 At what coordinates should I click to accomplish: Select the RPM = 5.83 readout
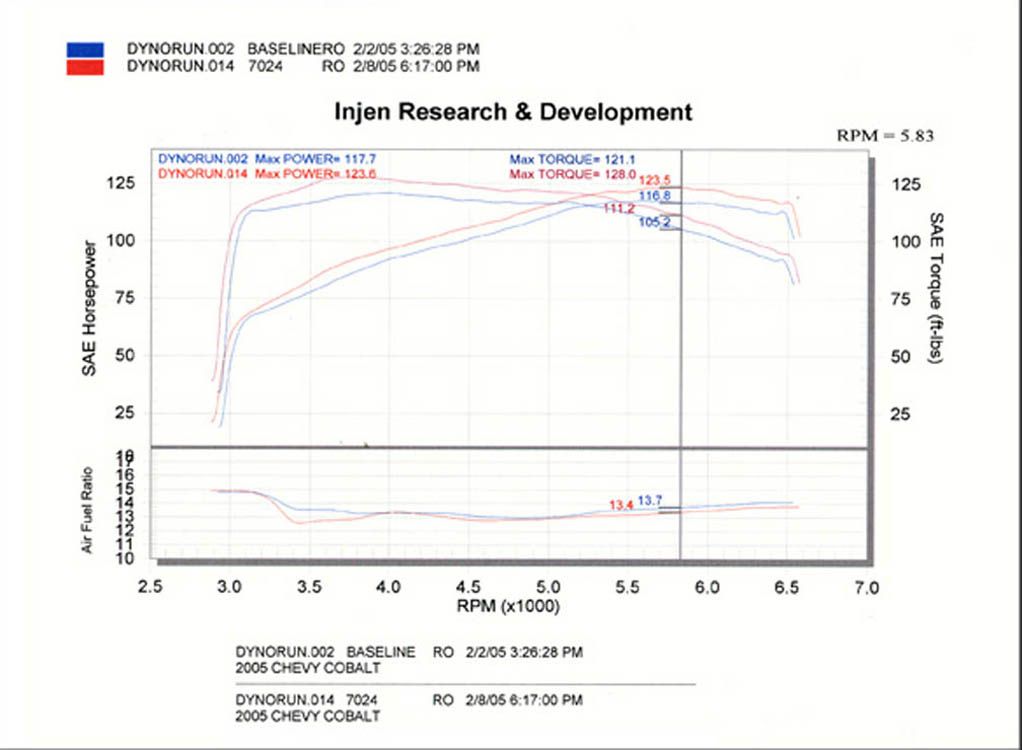coord(885,136)
